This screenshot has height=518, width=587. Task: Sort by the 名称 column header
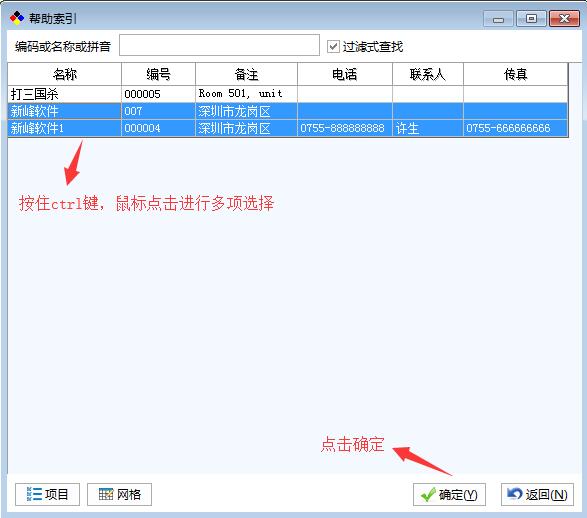point(64,74)
